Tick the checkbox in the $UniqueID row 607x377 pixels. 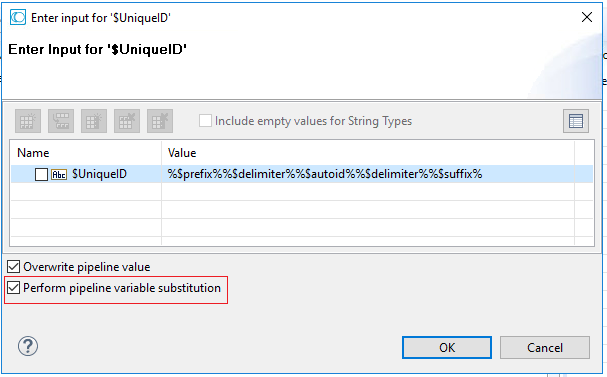point(41,175)
